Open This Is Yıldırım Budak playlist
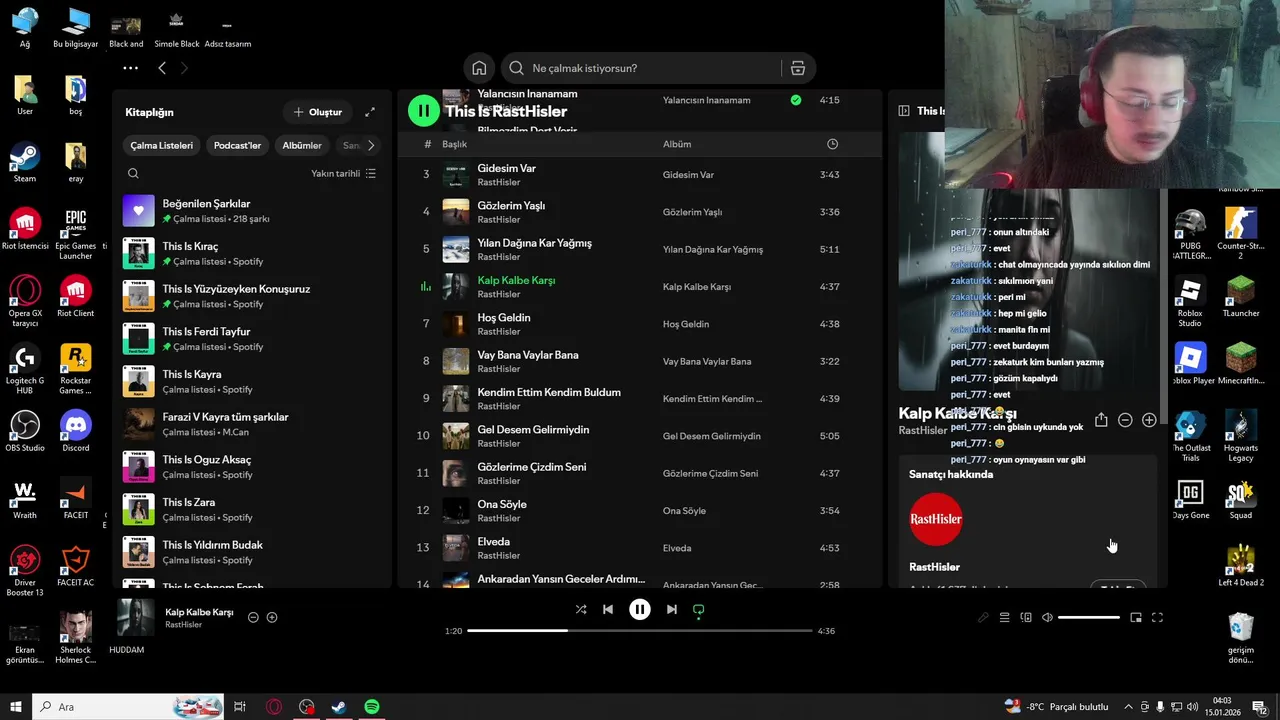The image size is (1280, 720). [252, 552]
